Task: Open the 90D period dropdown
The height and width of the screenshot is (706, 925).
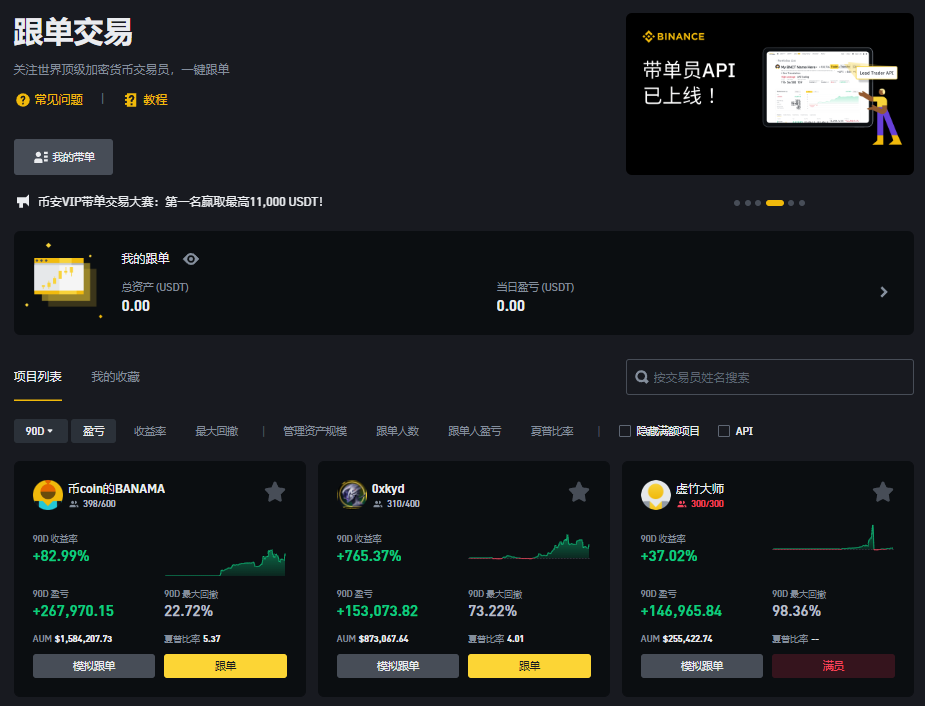Action: tap(40, 431)
